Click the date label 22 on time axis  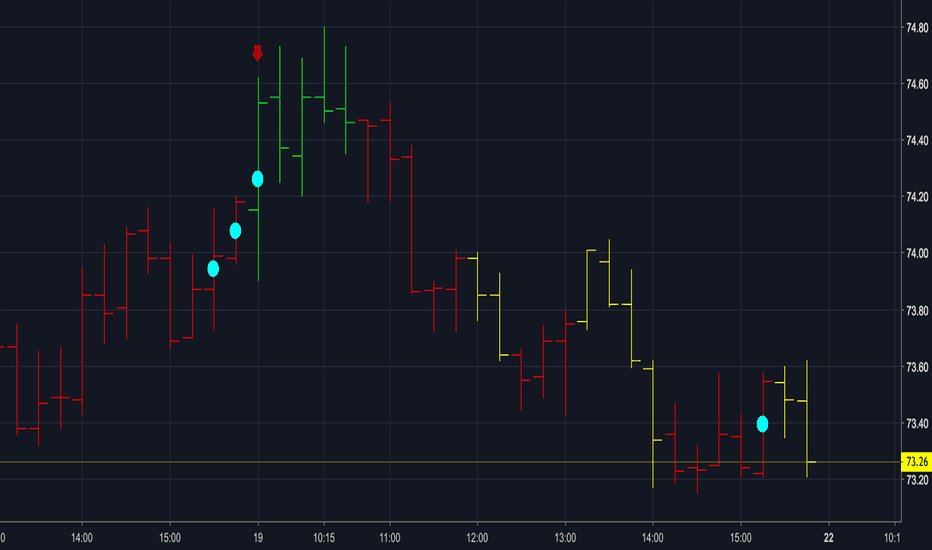click(x=829, y=538)
